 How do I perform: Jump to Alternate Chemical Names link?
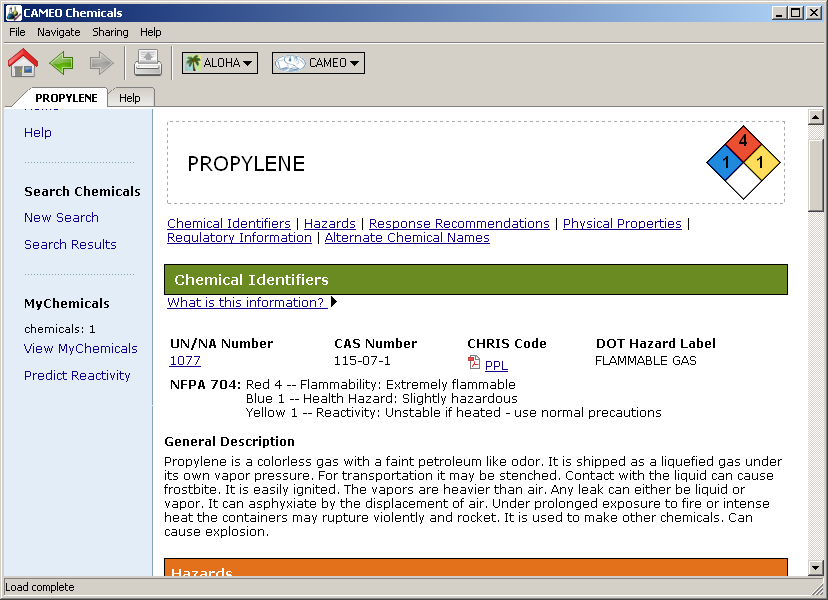click(x=407, y=238)
